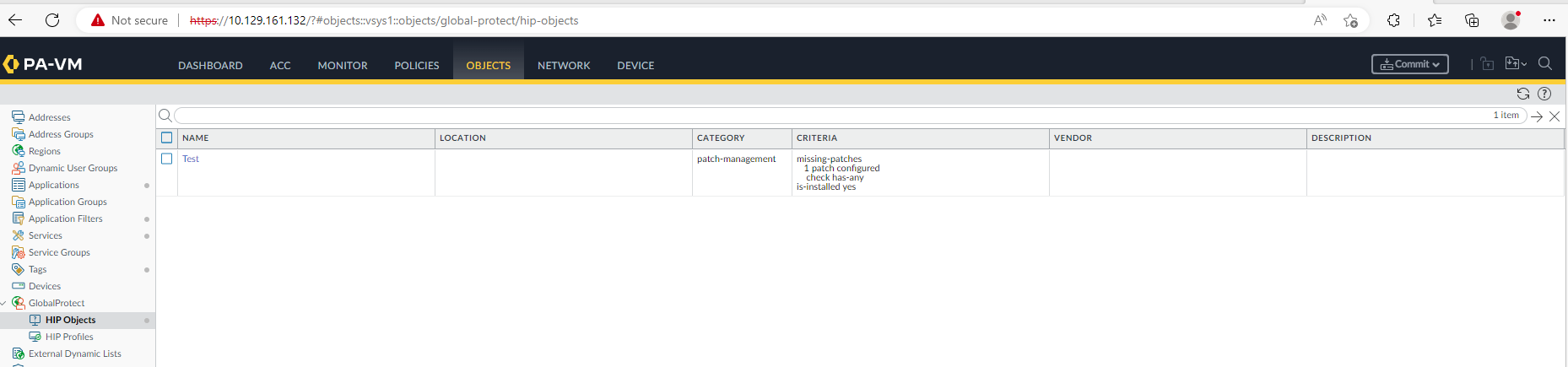Click the browser back arrow
The image size is (1568, 367).
tap(15, 20)
